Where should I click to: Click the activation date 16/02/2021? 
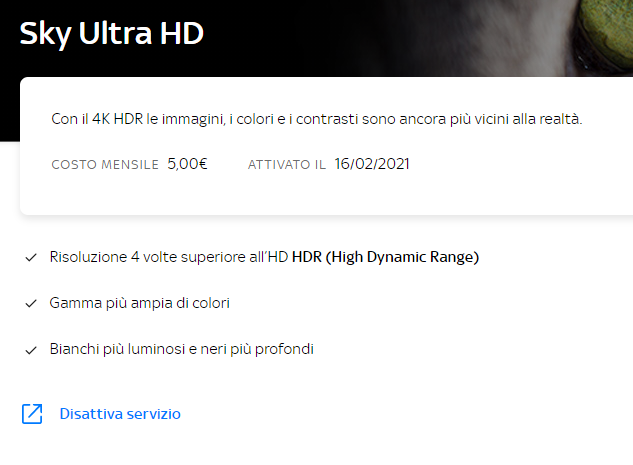pos(372,164)
